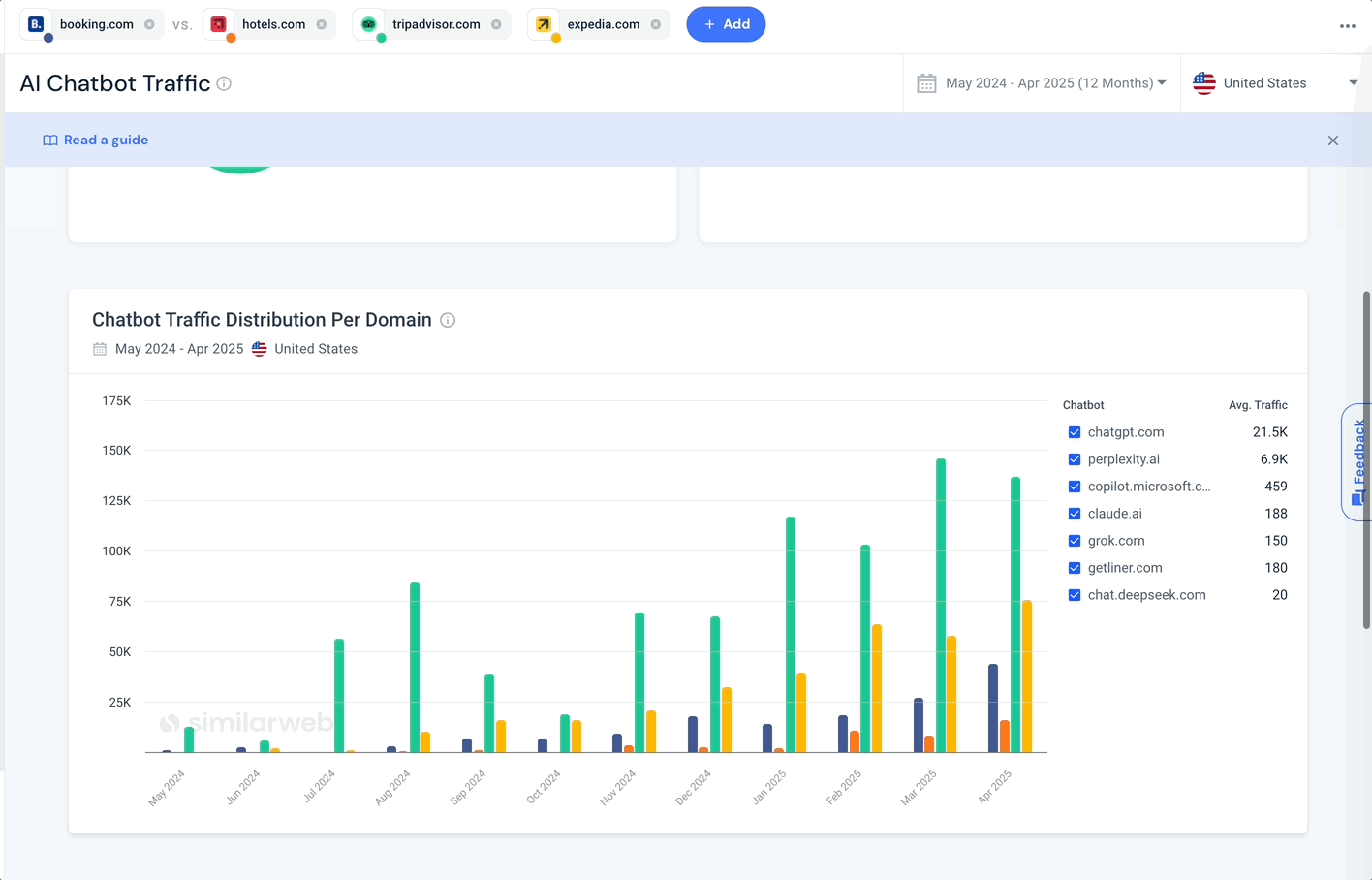Click the Avg. Traffic column header

[x=1258, y=405]
